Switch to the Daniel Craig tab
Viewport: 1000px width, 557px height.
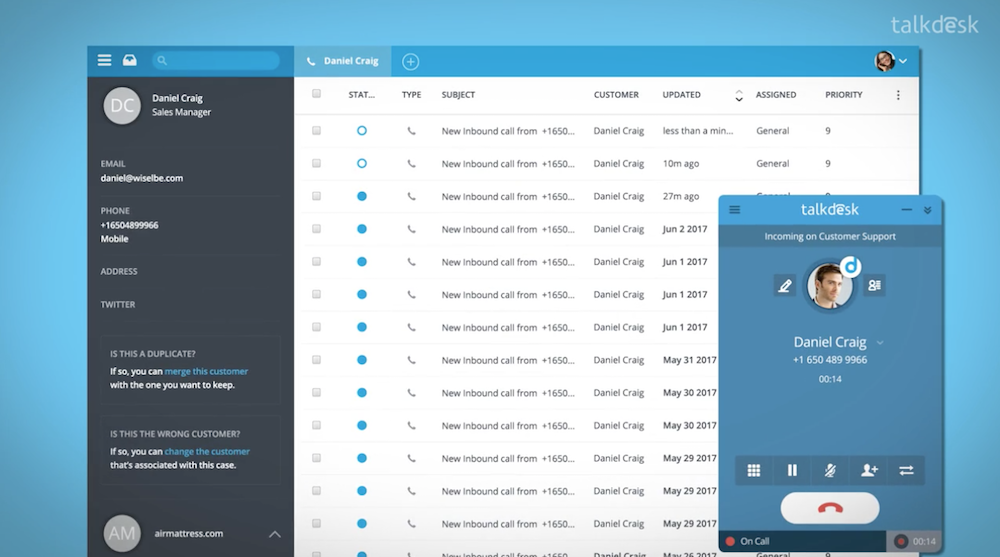pos(343,61)
